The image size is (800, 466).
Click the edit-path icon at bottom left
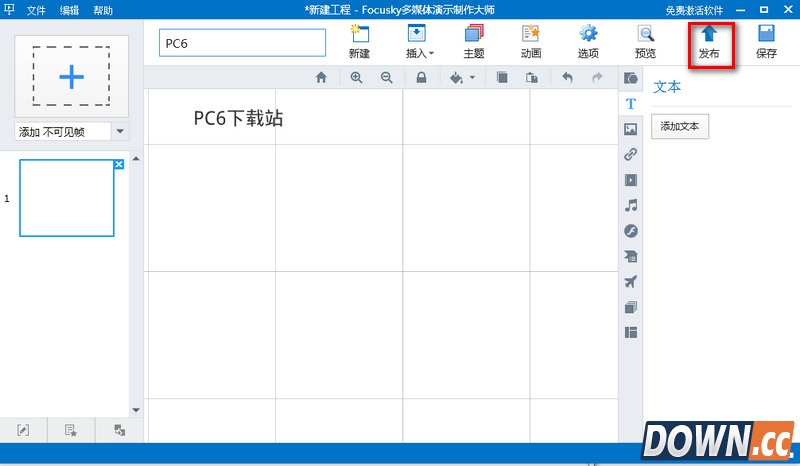point(23,430)
